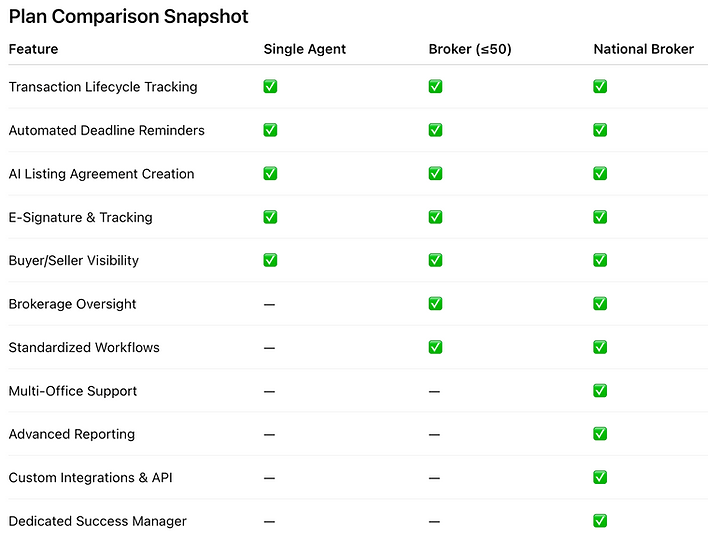Click Broker checkmark for Automated Deadline Reminders
The width and height of the screenshot is (708, 553).
point(435,130)
